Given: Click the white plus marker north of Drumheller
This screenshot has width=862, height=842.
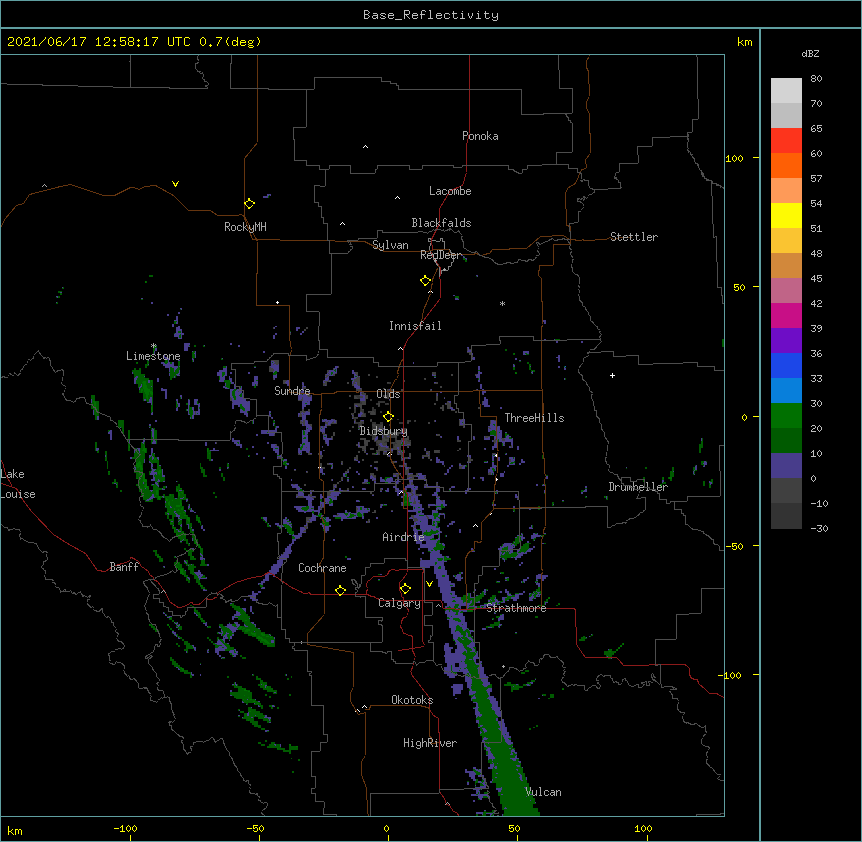Looking at the screenshot, I should [612, 375].
